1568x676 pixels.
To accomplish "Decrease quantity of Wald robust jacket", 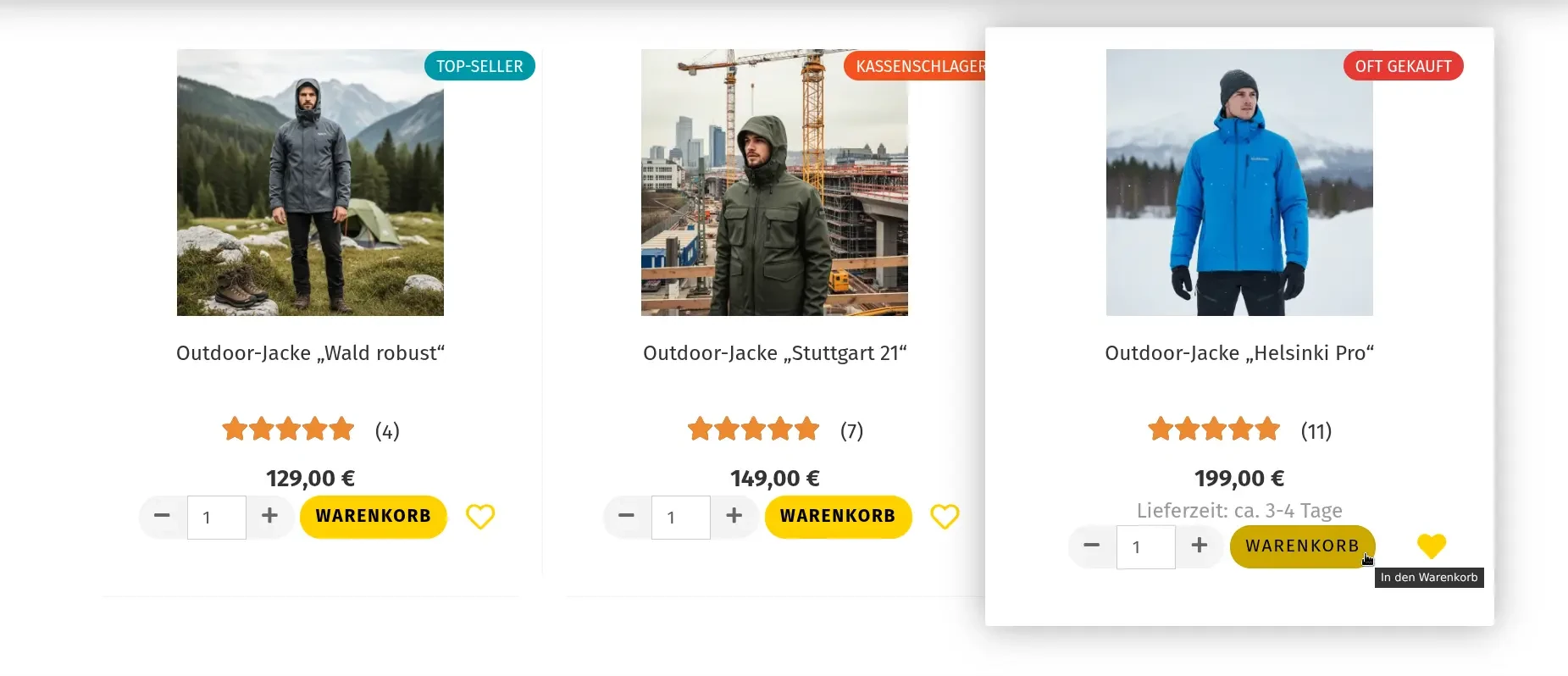I will pyautogui.click(x=163, y=517).
